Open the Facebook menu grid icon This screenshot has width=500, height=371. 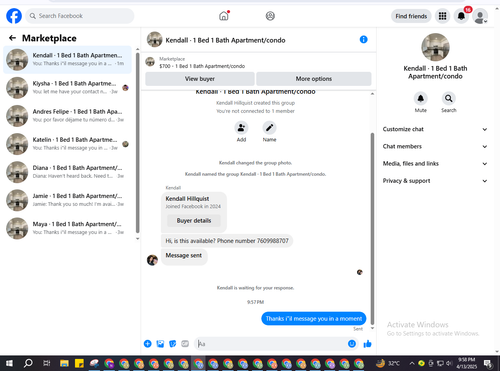pos(442,16)
